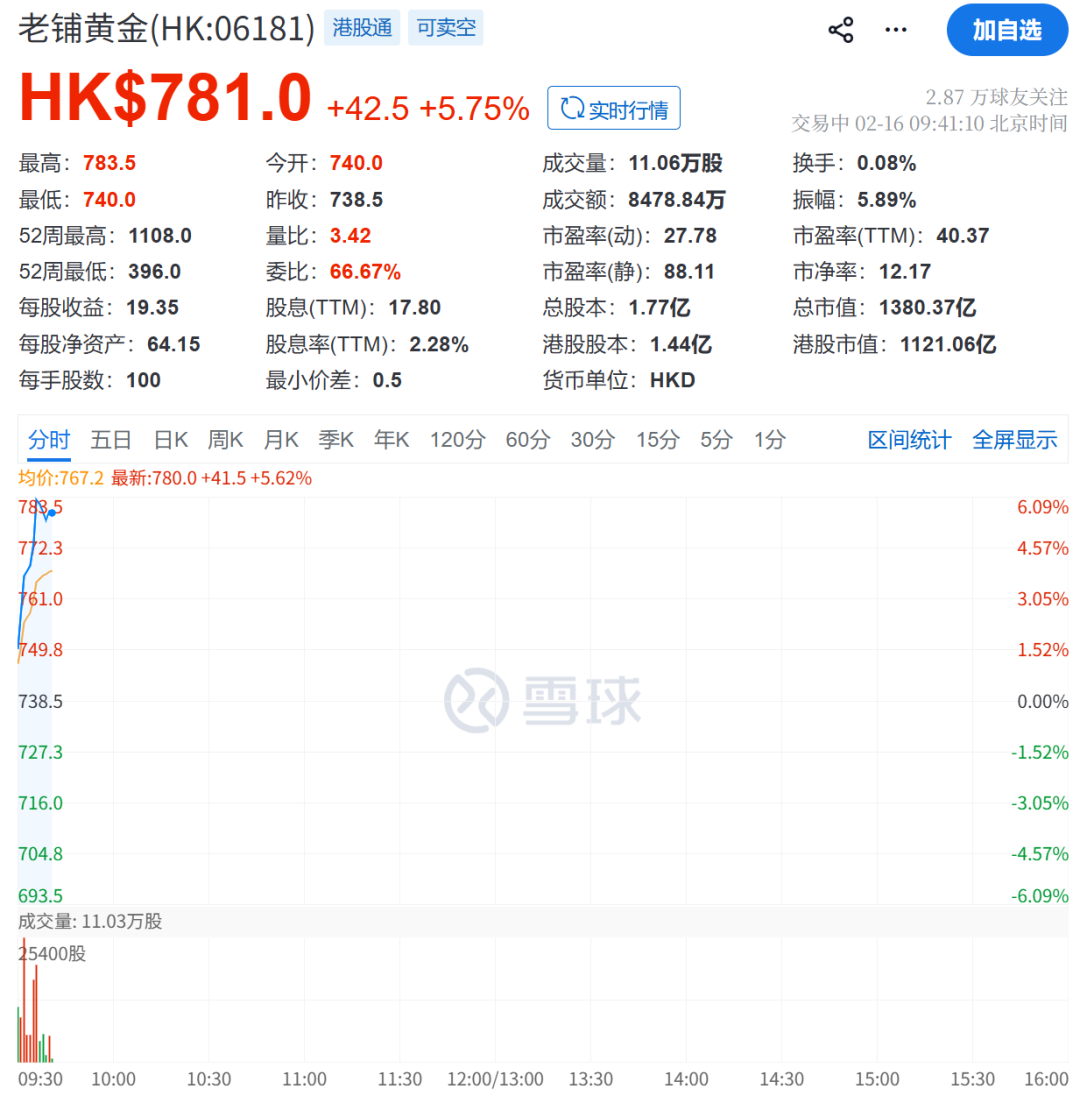Click the 每手股数 value 100

[143, 380]
